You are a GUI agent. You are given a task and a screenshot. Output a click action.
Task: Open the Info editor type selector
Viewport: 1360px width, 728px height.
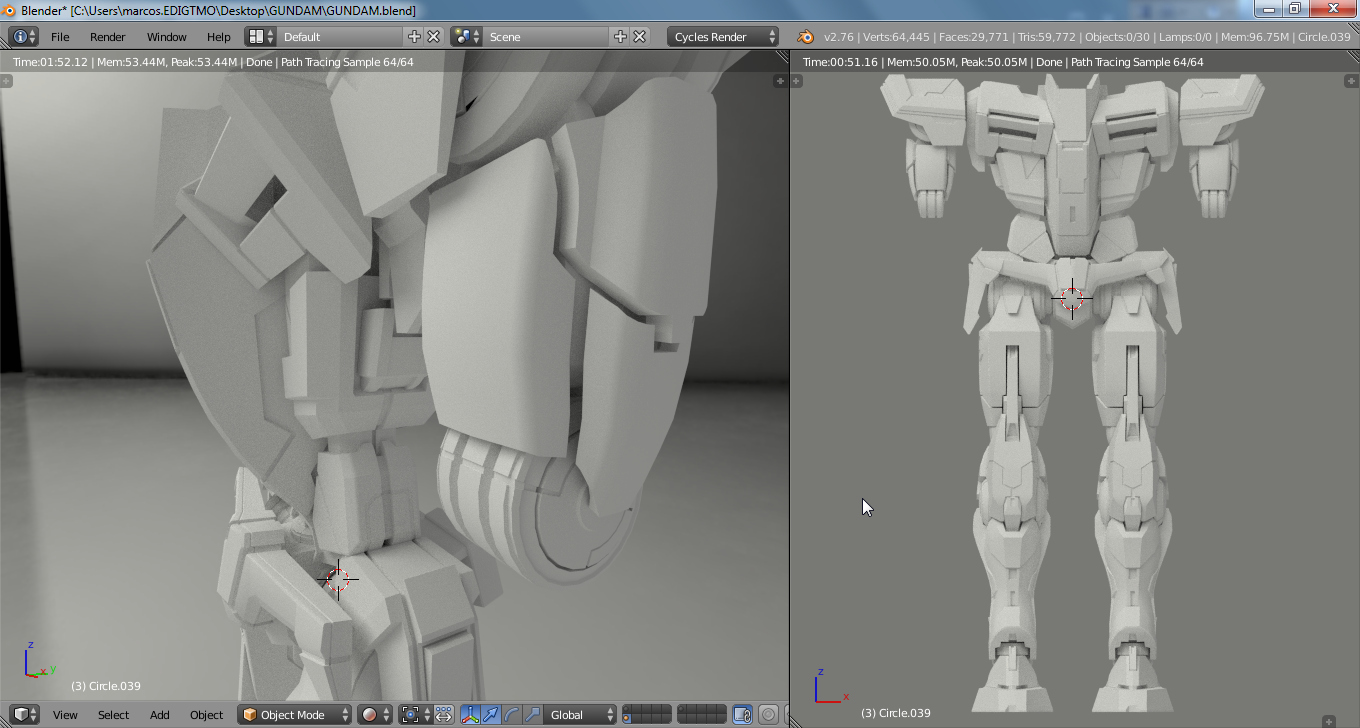(23, 37)
